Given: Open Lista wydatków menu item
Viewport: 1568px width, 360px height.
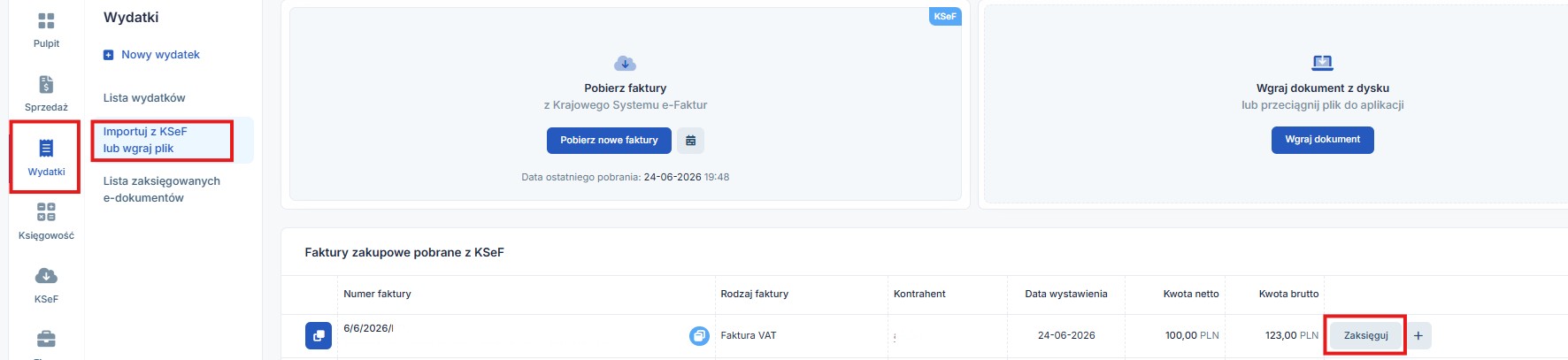Looking at the screenshot, I should pos(144,98).
